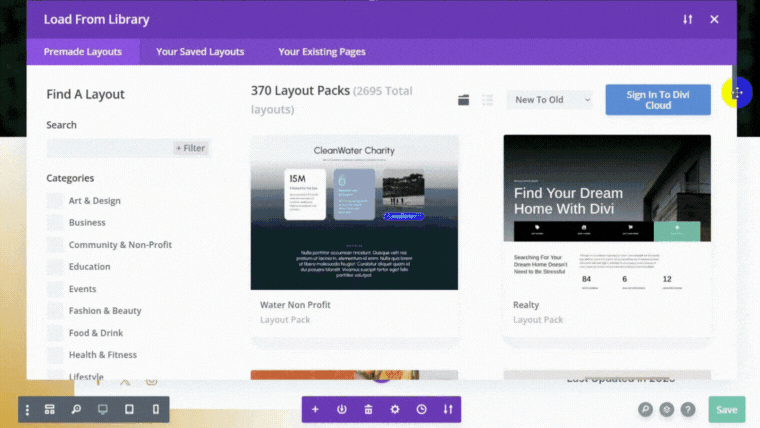The width and height of the screenshot is (760, 428).
Task: Check the Health & Fitness category
Action: coord(55,355)
